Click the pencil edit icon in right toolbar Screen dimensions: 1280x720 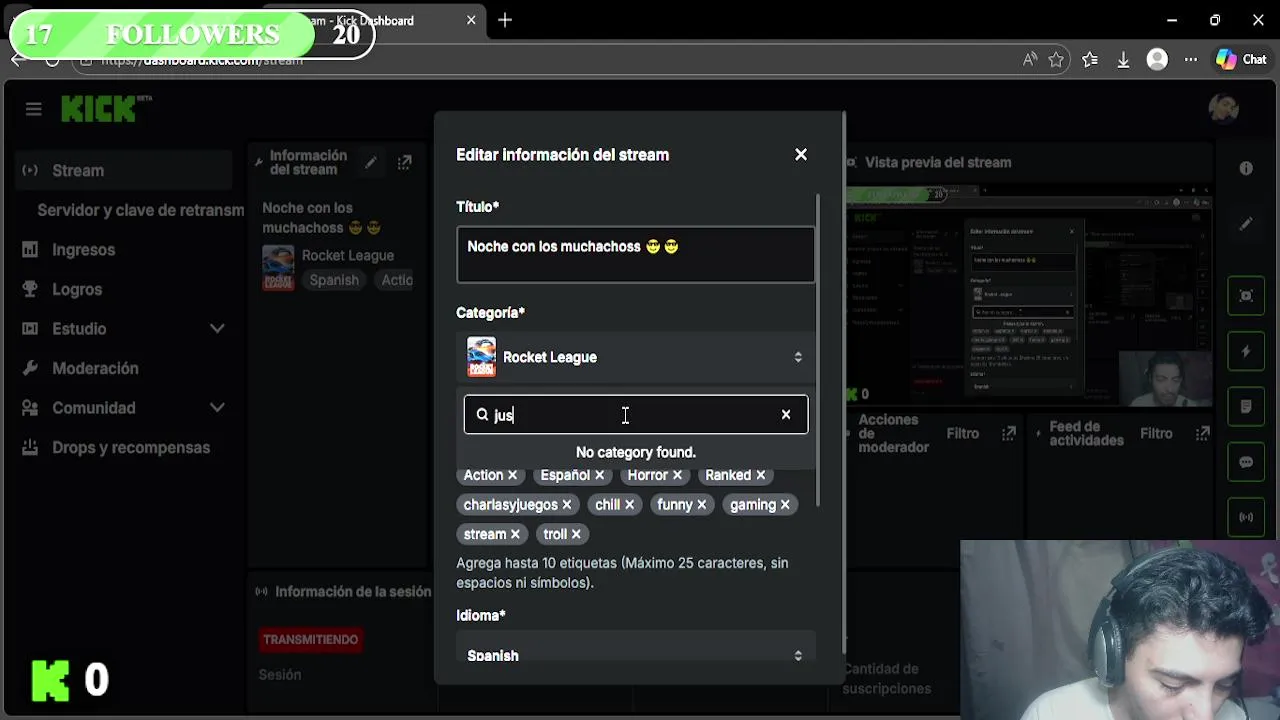(x=1246, y=224)
